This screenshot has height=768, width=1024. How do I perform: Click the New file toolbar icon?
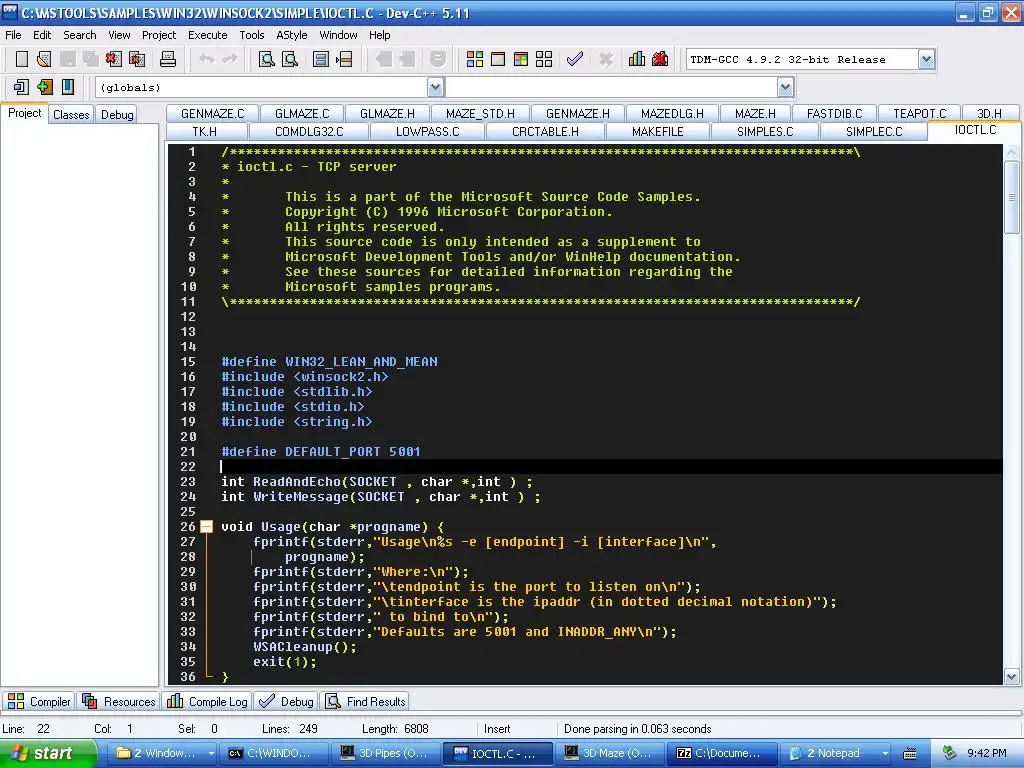pyautogui.click(x=22, y=59)
